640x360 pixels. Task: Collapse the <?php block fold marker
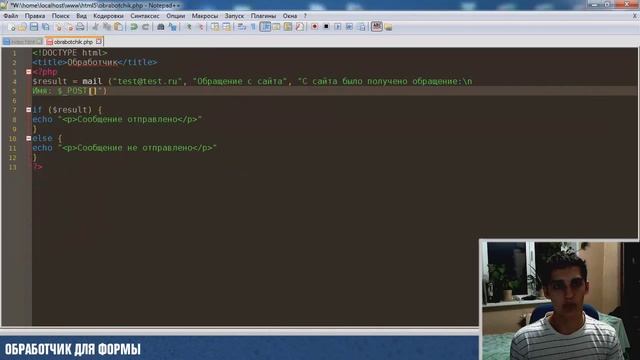pyautogui.click(x=29, y=72)
